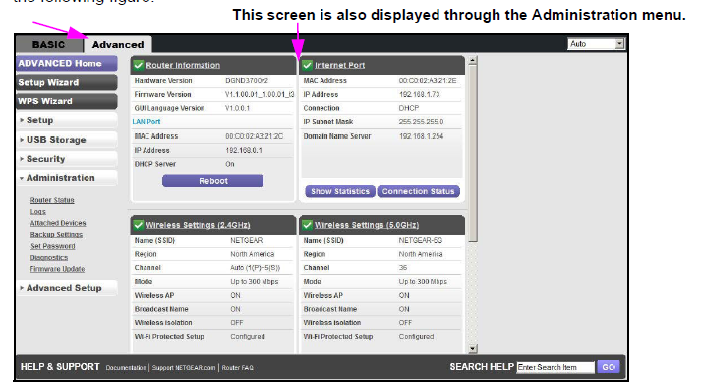Click 2.4GHz Channel value Auto
This screenshot has height=389, width=713.
255,268
